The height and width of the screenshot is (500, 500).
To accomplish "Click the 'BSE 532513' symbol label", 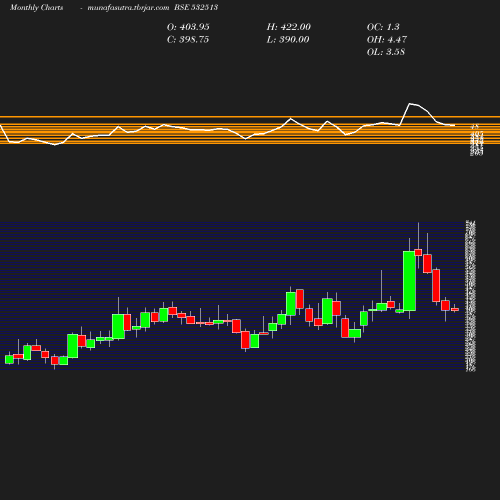I will [196, 8].
